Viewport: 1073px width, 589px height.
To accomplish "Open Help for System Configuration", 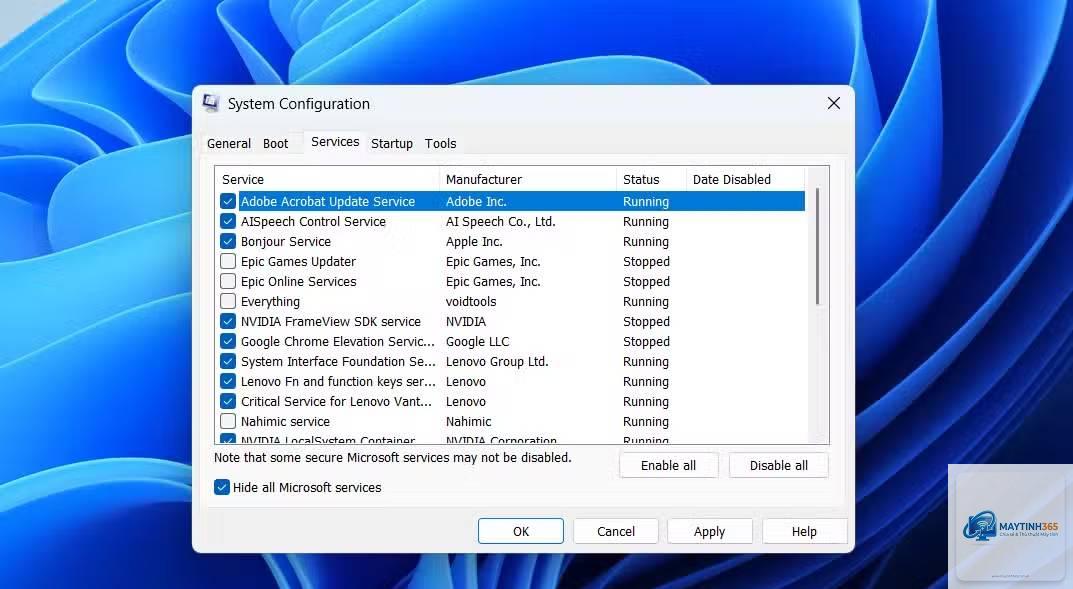I will tap(804, 531).
